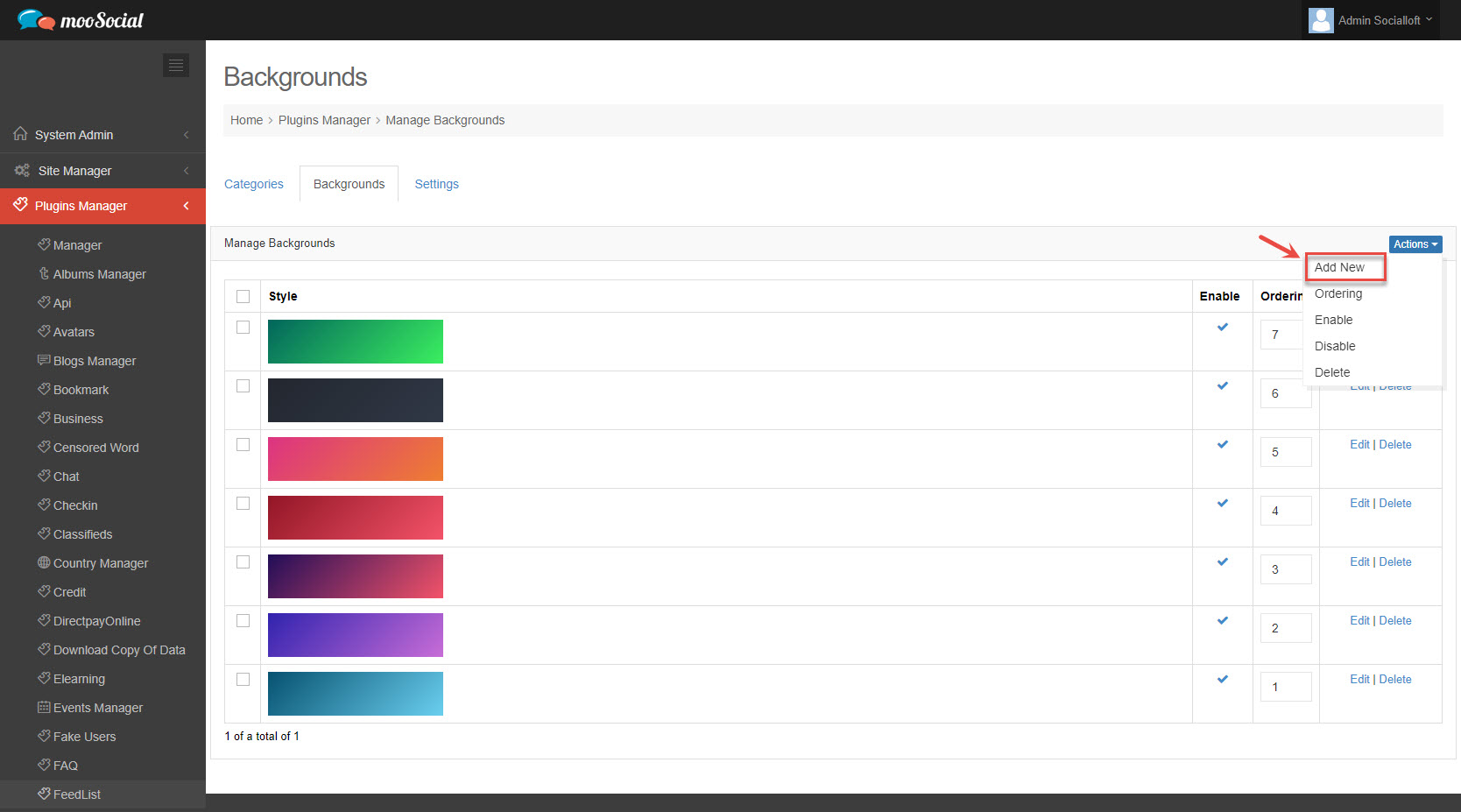Click the ordering field showing 2
This screenshot has width=1461, height=812.
[x=1286, y=628]
